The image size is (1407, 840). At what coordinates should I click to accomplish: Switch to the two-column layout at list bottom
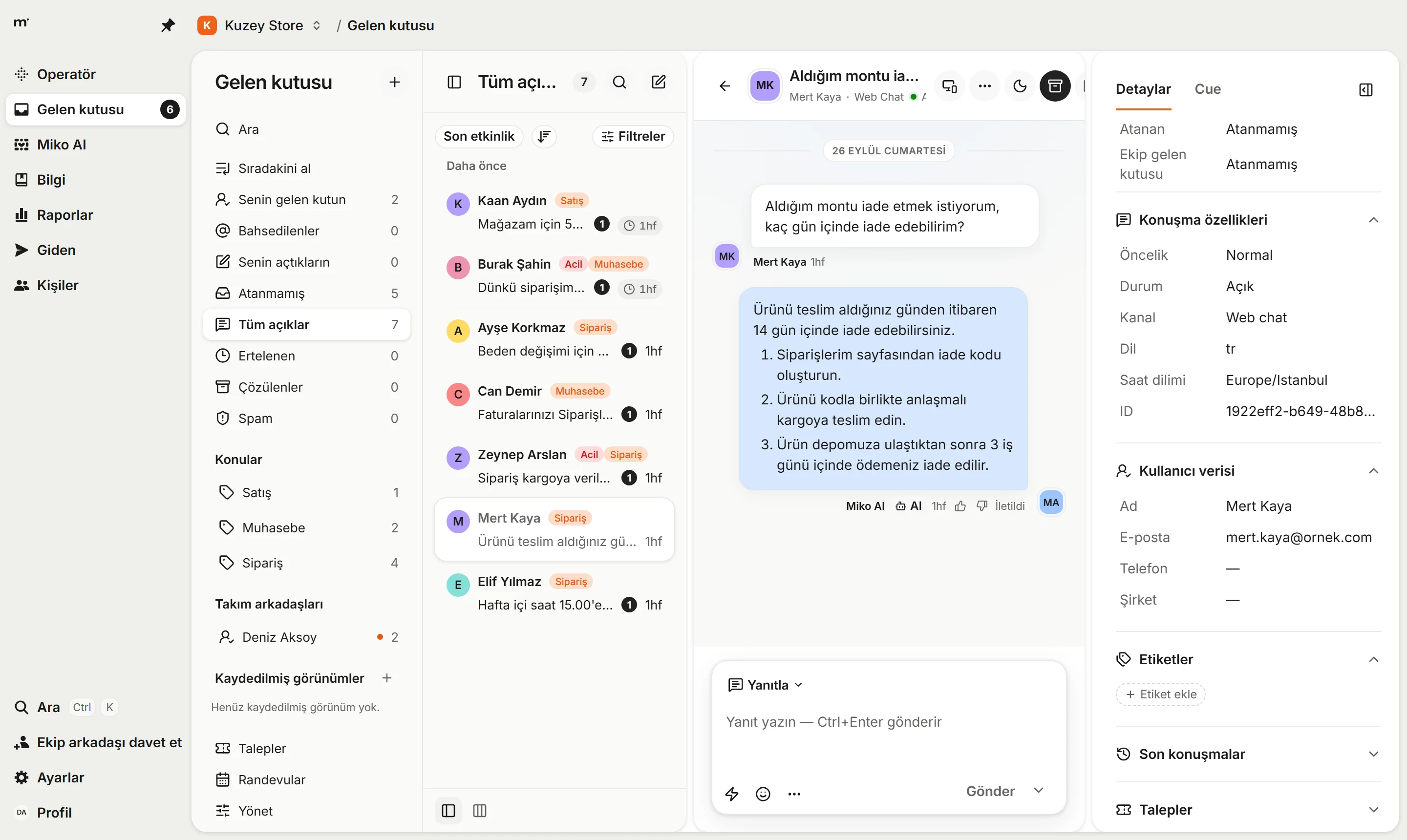click(x=448, y=811)
